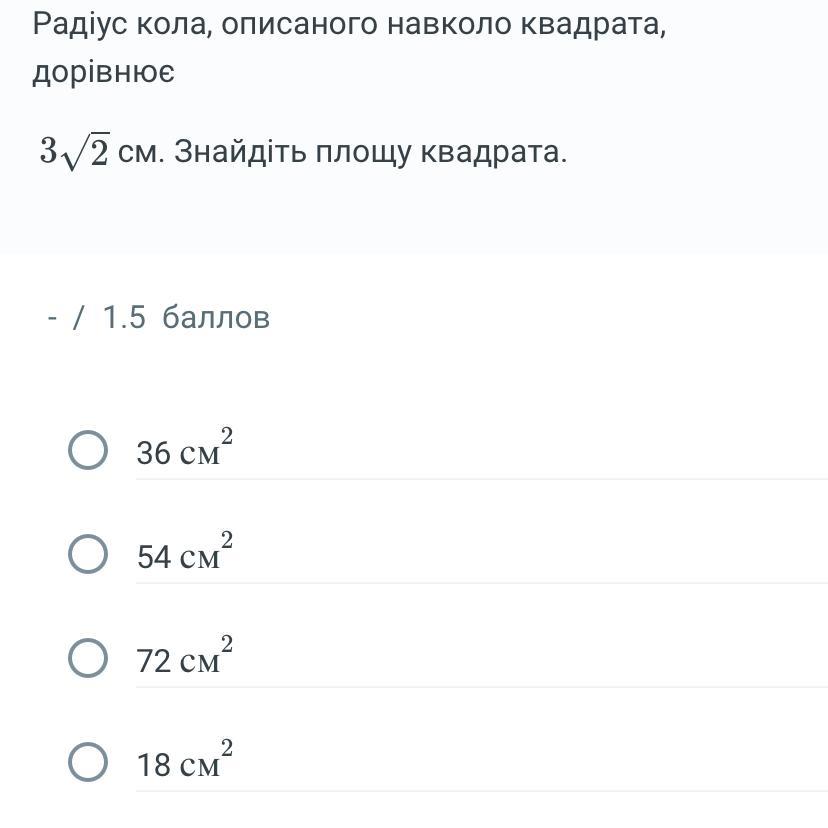Click the answer text '54 см²'
828x828 pixels.
click(185, 552)
